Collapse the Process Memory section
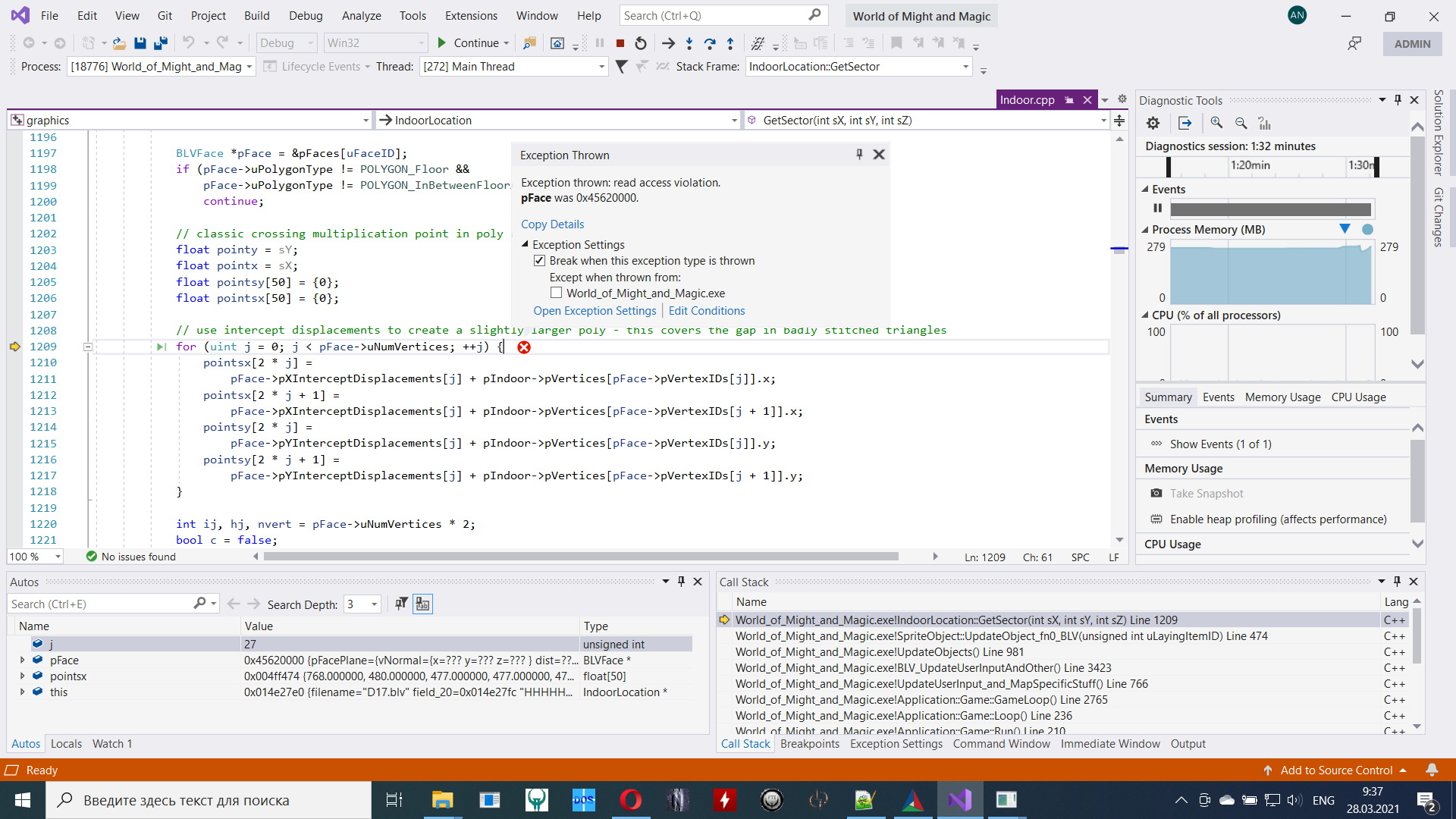1456x819 pixels. tap(1146, 229)
